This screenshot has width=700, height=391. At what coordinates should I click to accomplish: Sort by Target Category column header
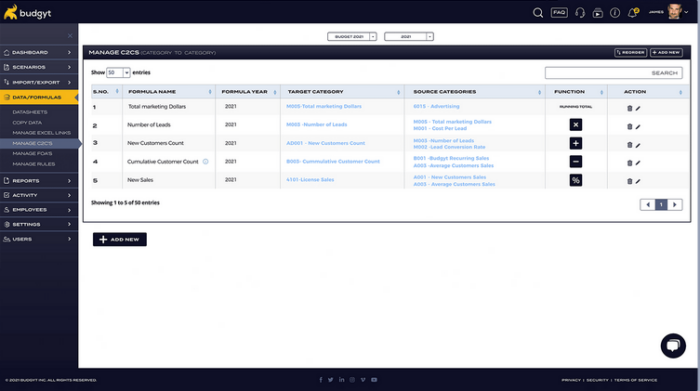point(343,92)
